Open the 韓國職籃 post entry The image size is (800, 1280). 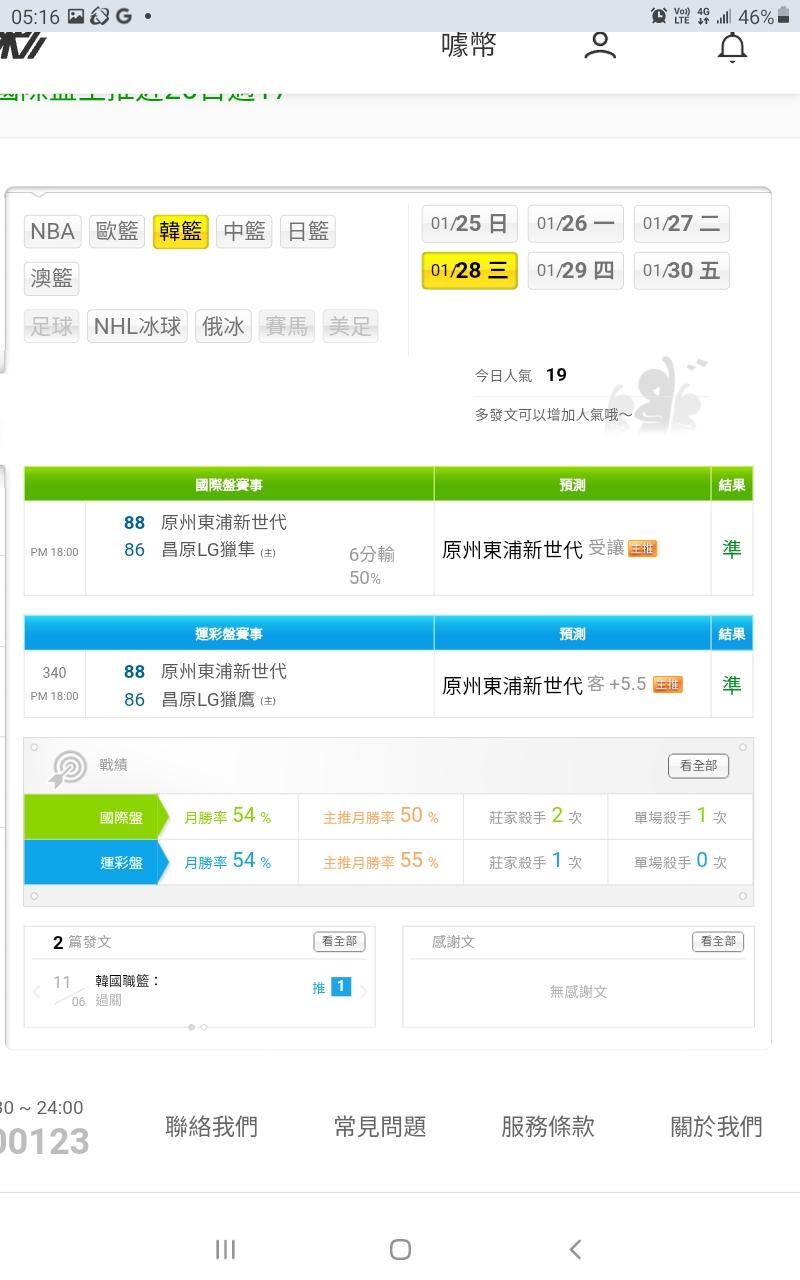[x=128, y=981]
